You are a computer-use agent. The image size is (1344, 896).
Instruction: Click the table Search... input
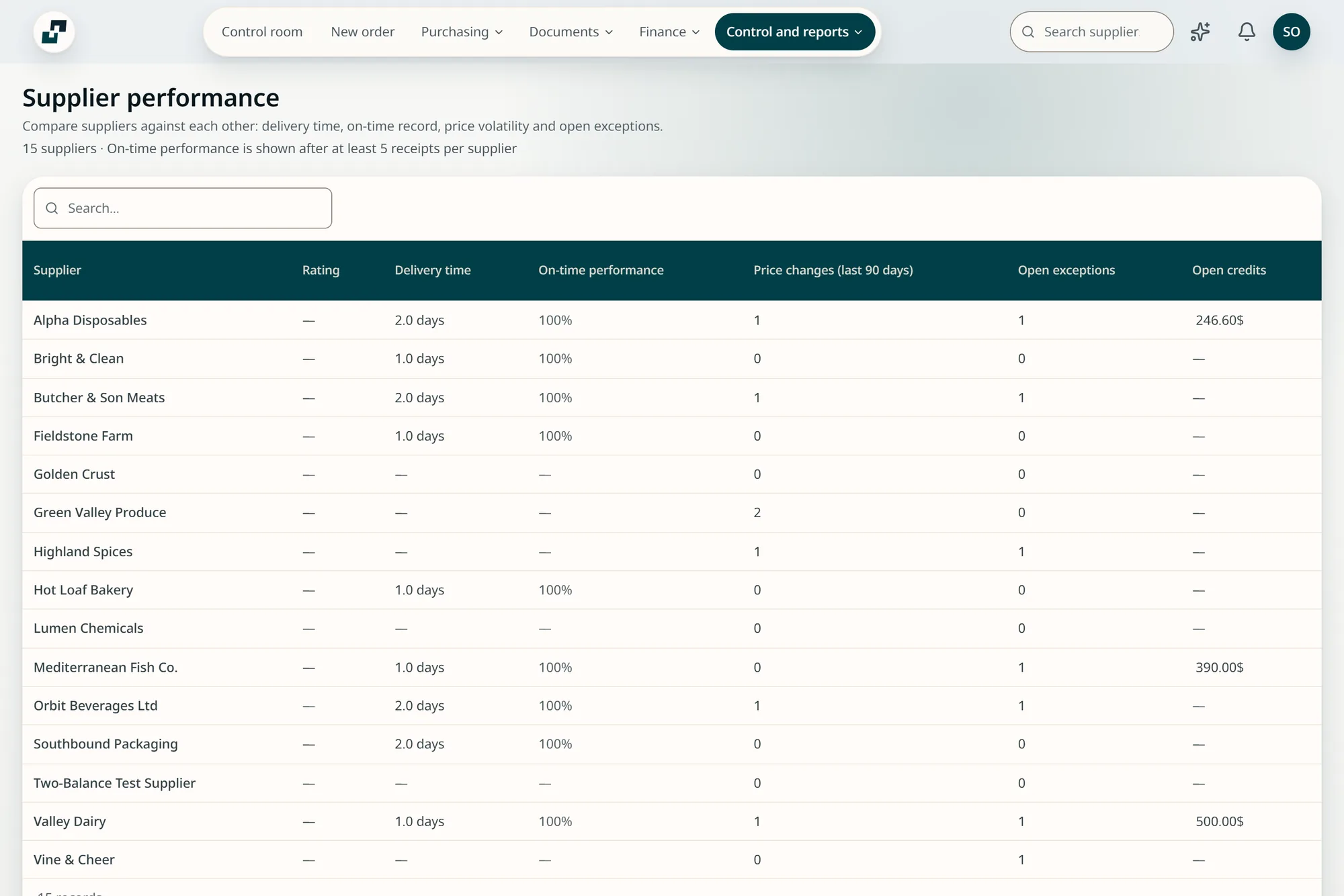183,208
